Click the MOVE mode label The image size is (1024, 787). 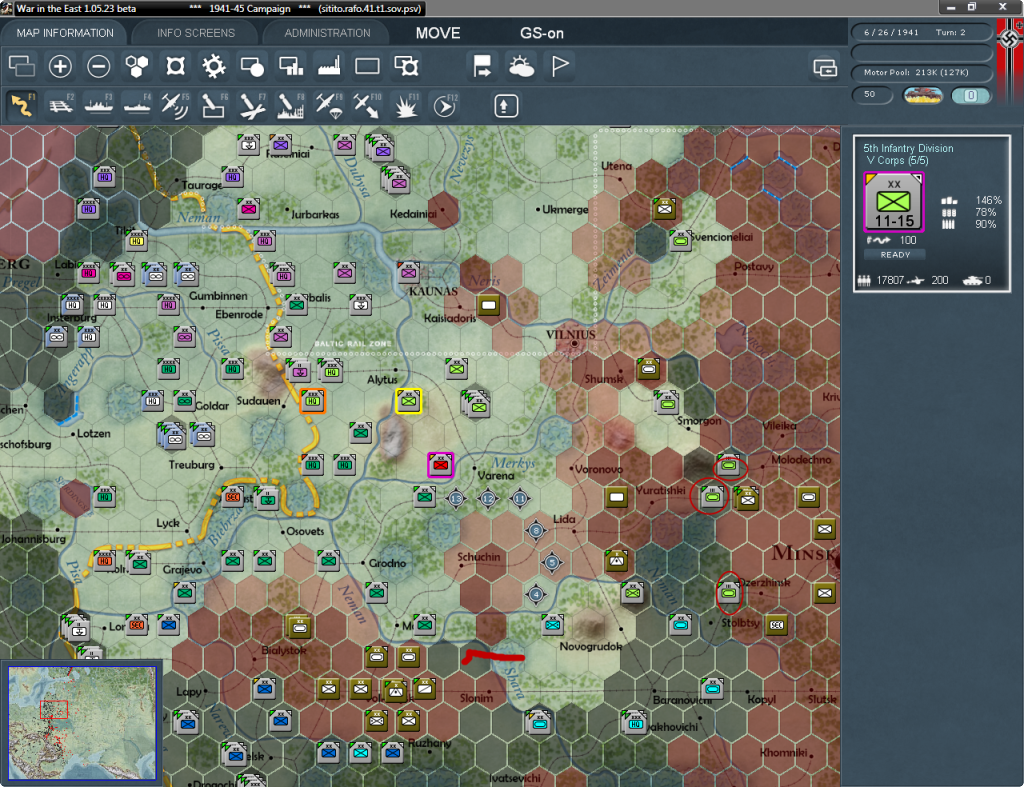click(438, 33)
